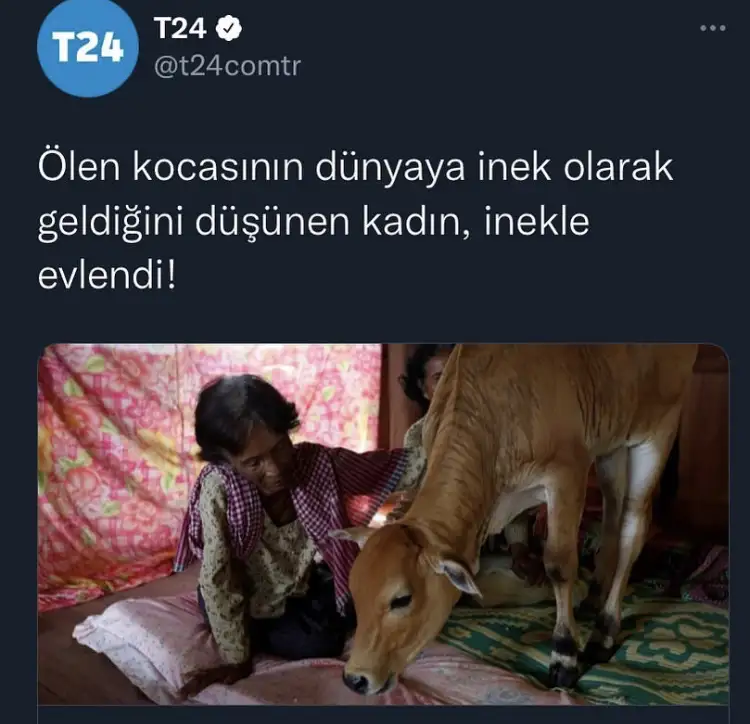This screenshot has height=724, width=750.
Task: Open the three-dot more options menu
Action: 713,28
